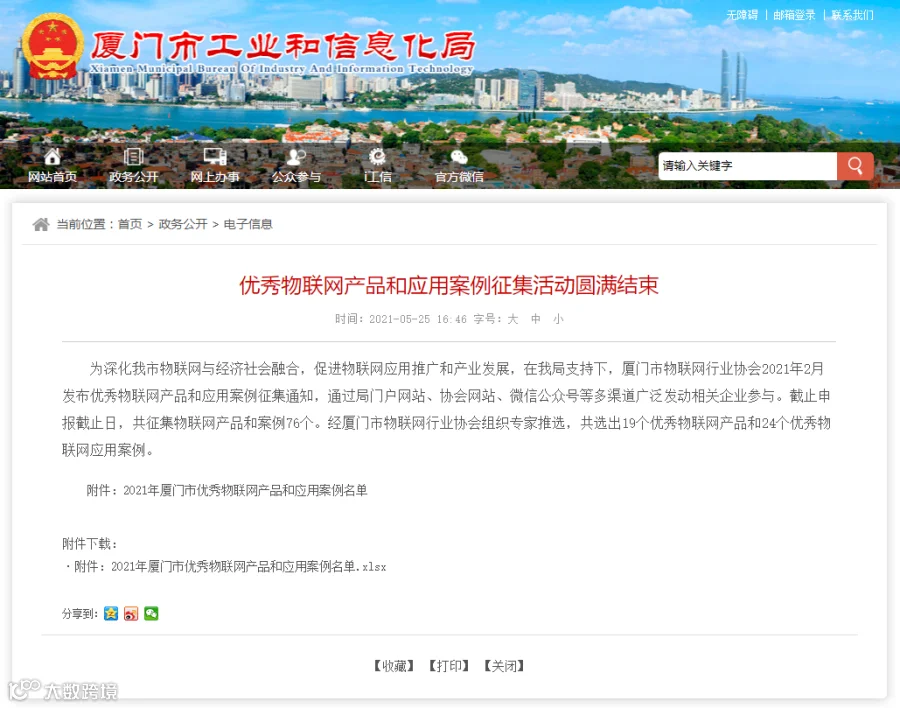Go to 政务公开 in breadcrumb
900x708 pixels.
pos(183,224)
